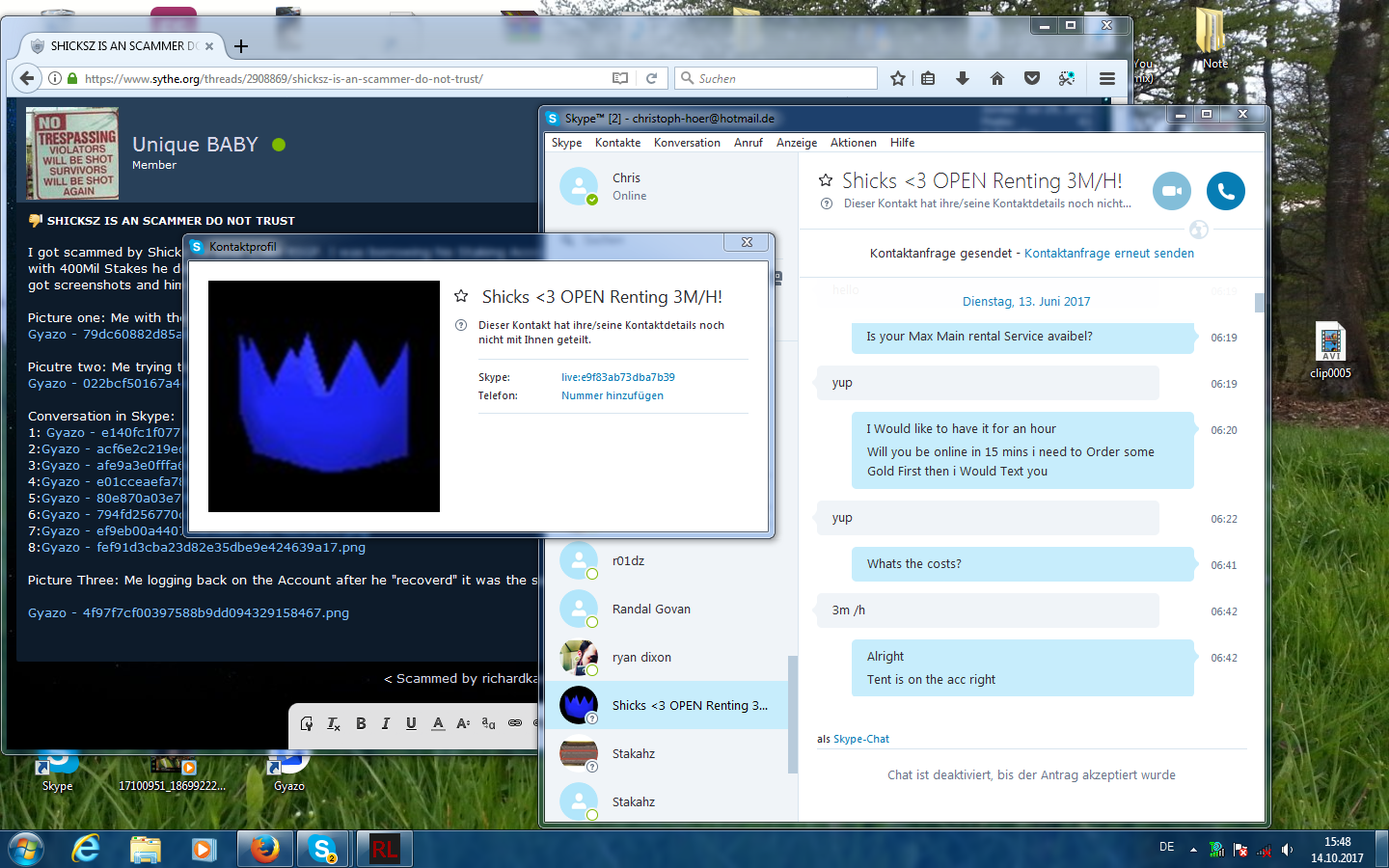This screenshot has height=868, width=1389.
Task: Click Unique BABY's No Trespassing avatar
Action: 72,153
